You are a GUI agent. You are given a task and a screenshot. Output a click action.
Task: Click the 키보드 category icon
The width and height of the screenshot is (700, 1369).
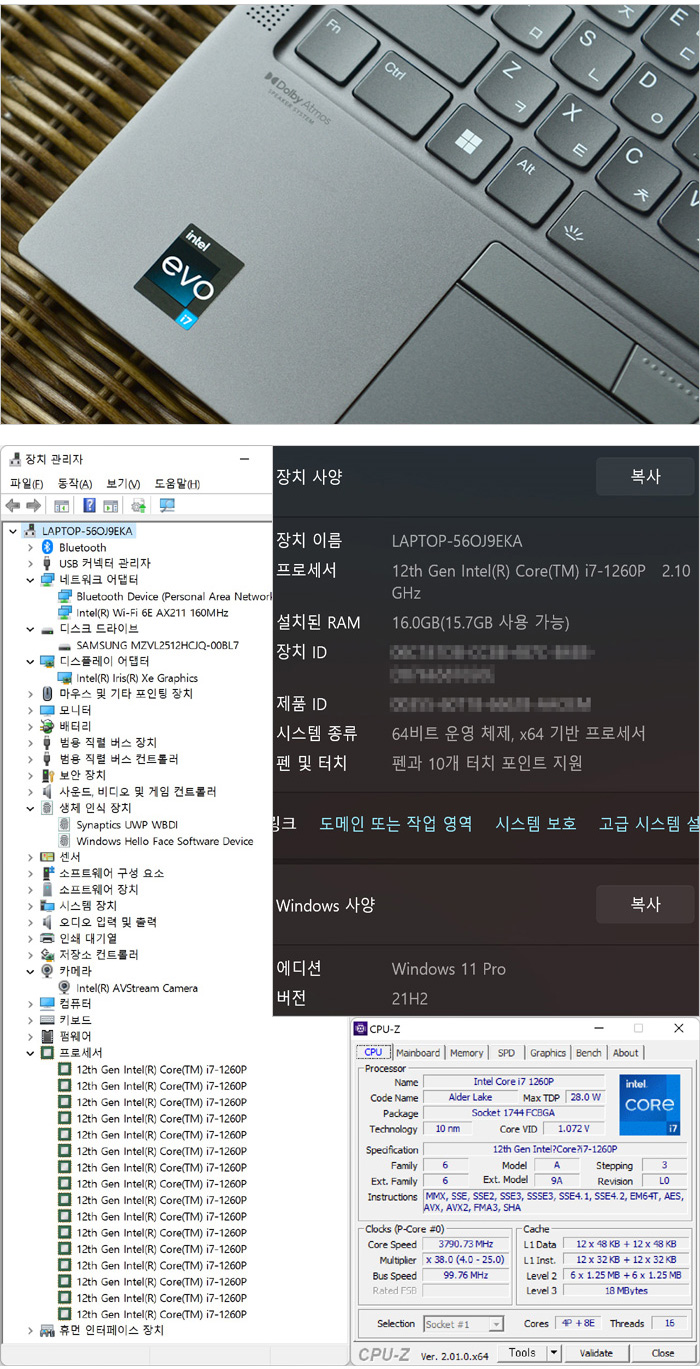tap(47, 1020)
